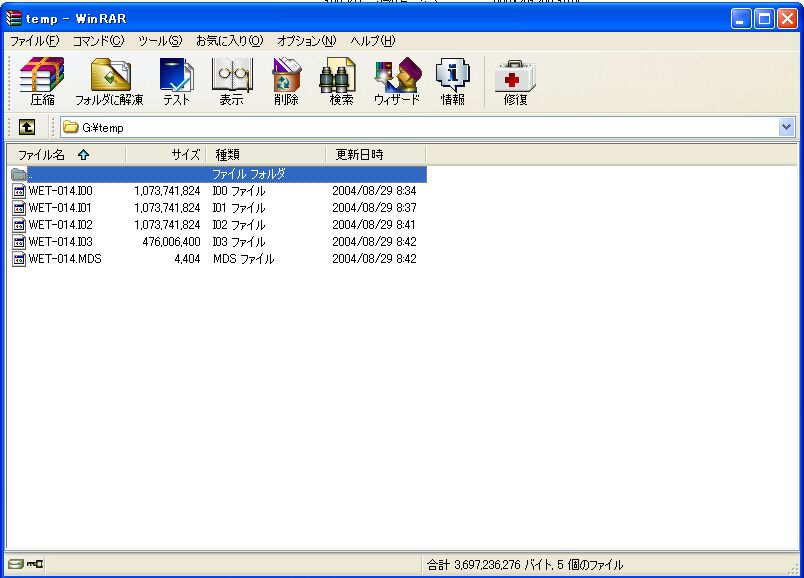Maximize the WinRAR window

tap(764, 19)
